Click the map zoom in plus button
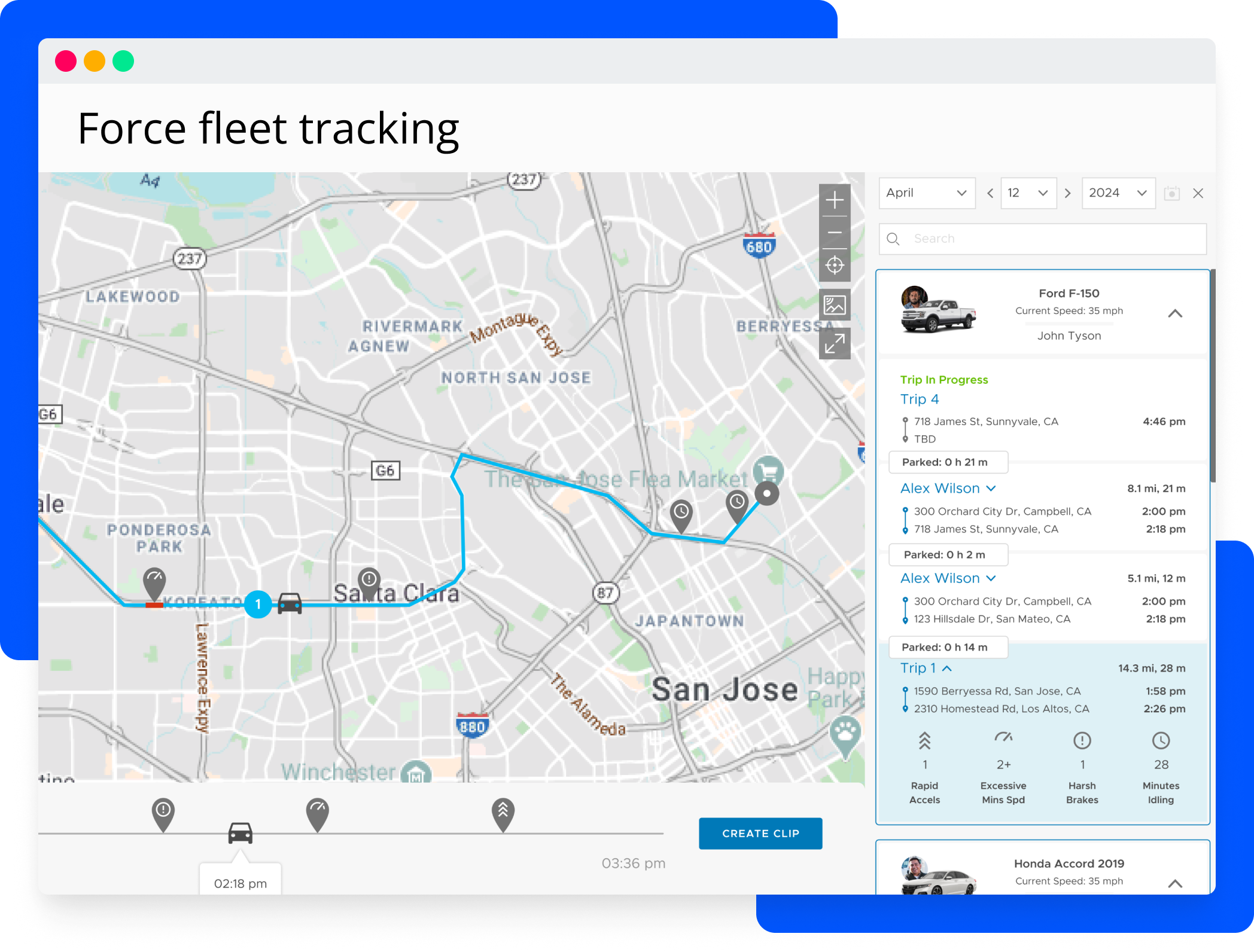The height and width of the screenshot is (952, 1254). point(835,200)
